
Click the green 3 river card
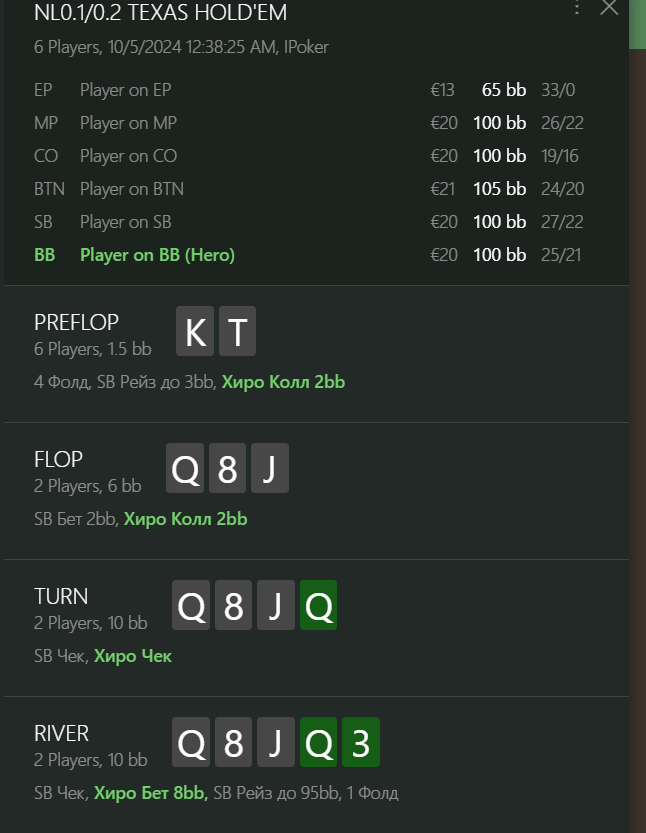point(361,743)
